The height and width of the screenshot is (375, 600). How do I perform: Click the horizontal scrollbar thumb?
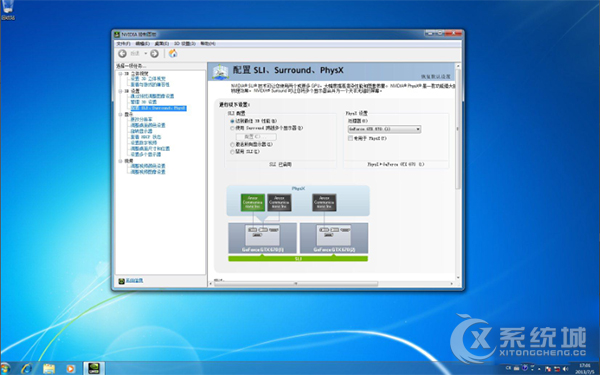click(296, 284)
